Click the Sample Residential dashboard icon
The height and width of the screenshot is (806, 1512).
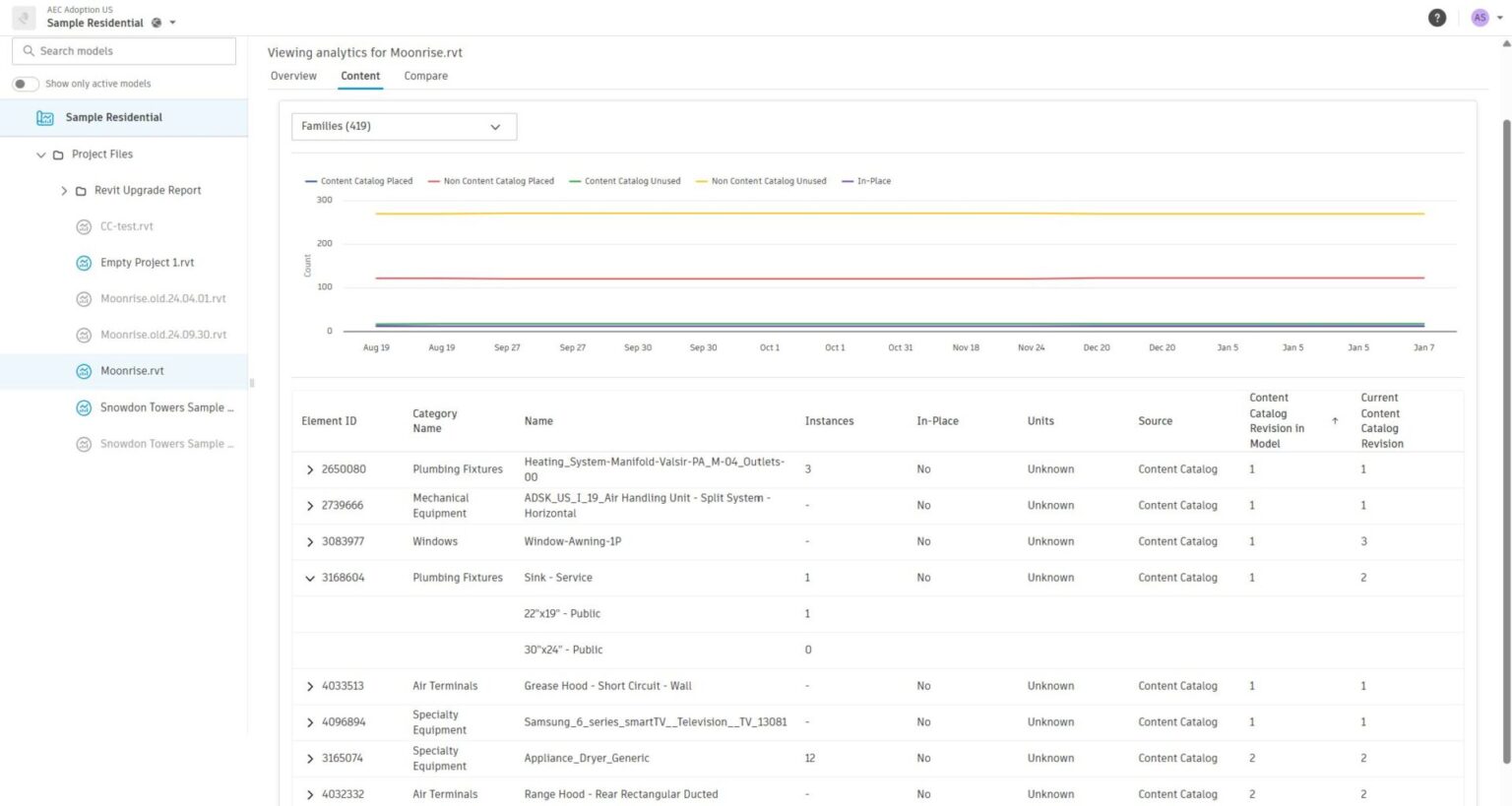click(45, 118)
